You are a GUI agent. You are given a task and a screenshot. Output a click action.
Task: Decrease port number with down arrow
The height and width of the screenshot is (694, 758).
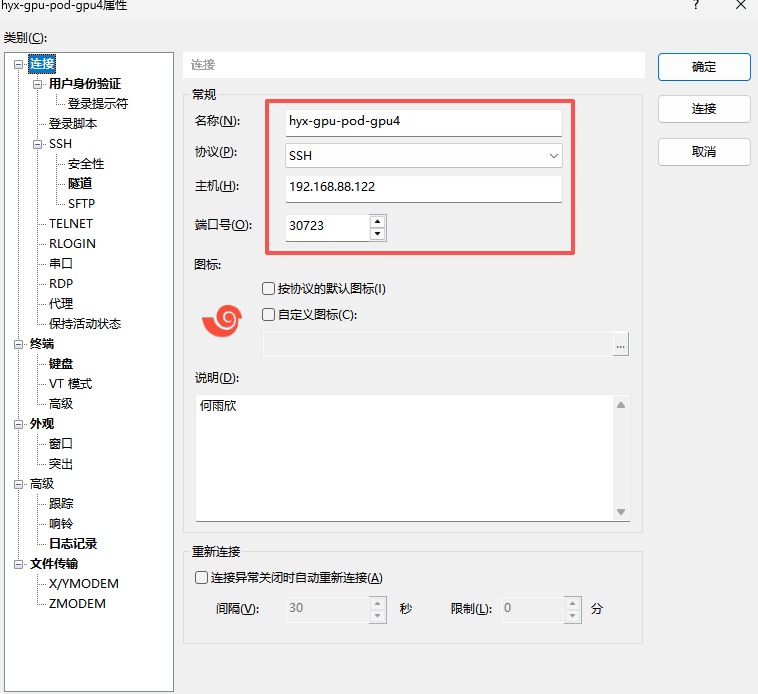[377, 234]
